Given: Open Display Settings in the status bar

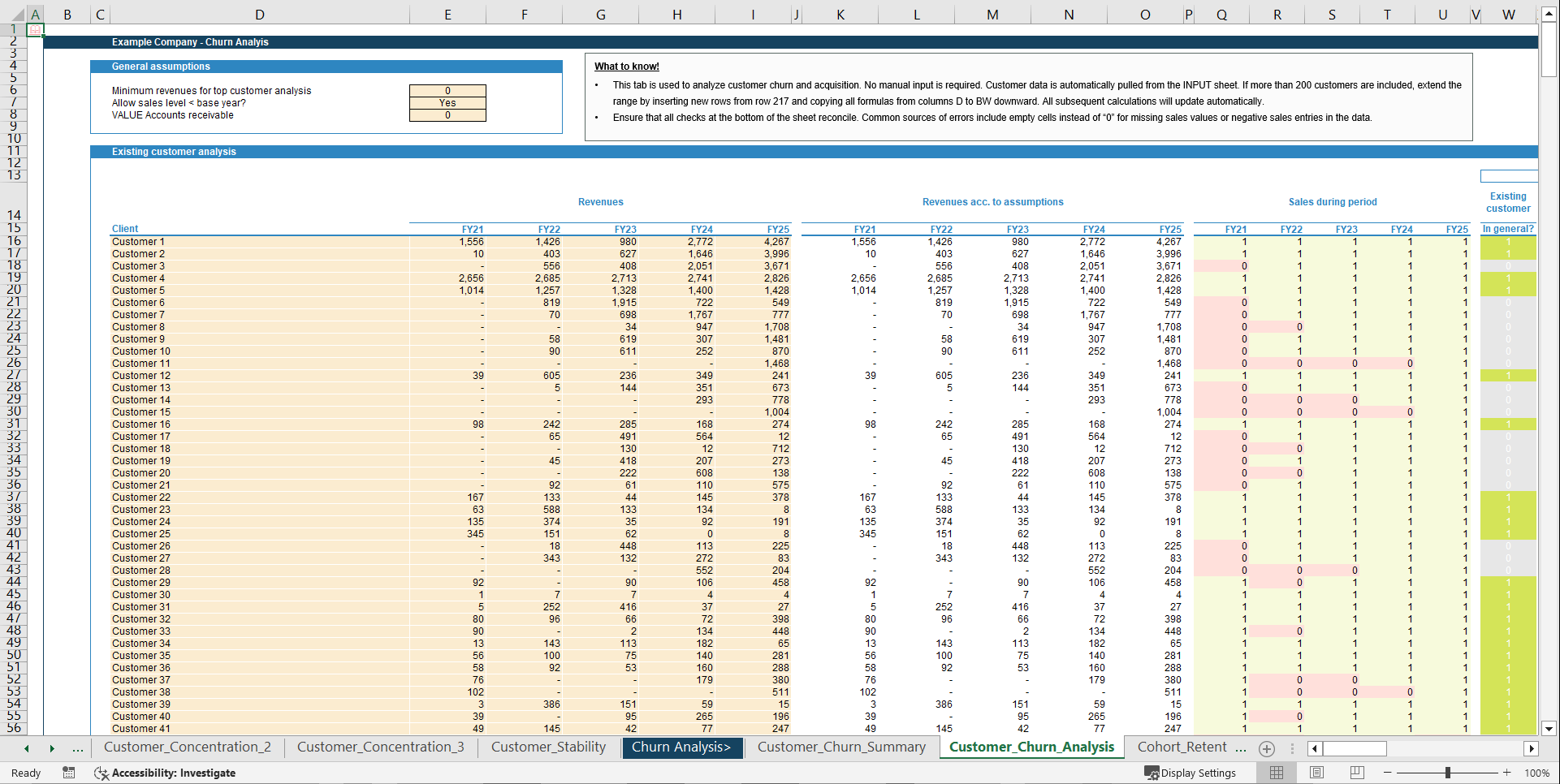Looking at the screenshot, I should pos(1191,773).
